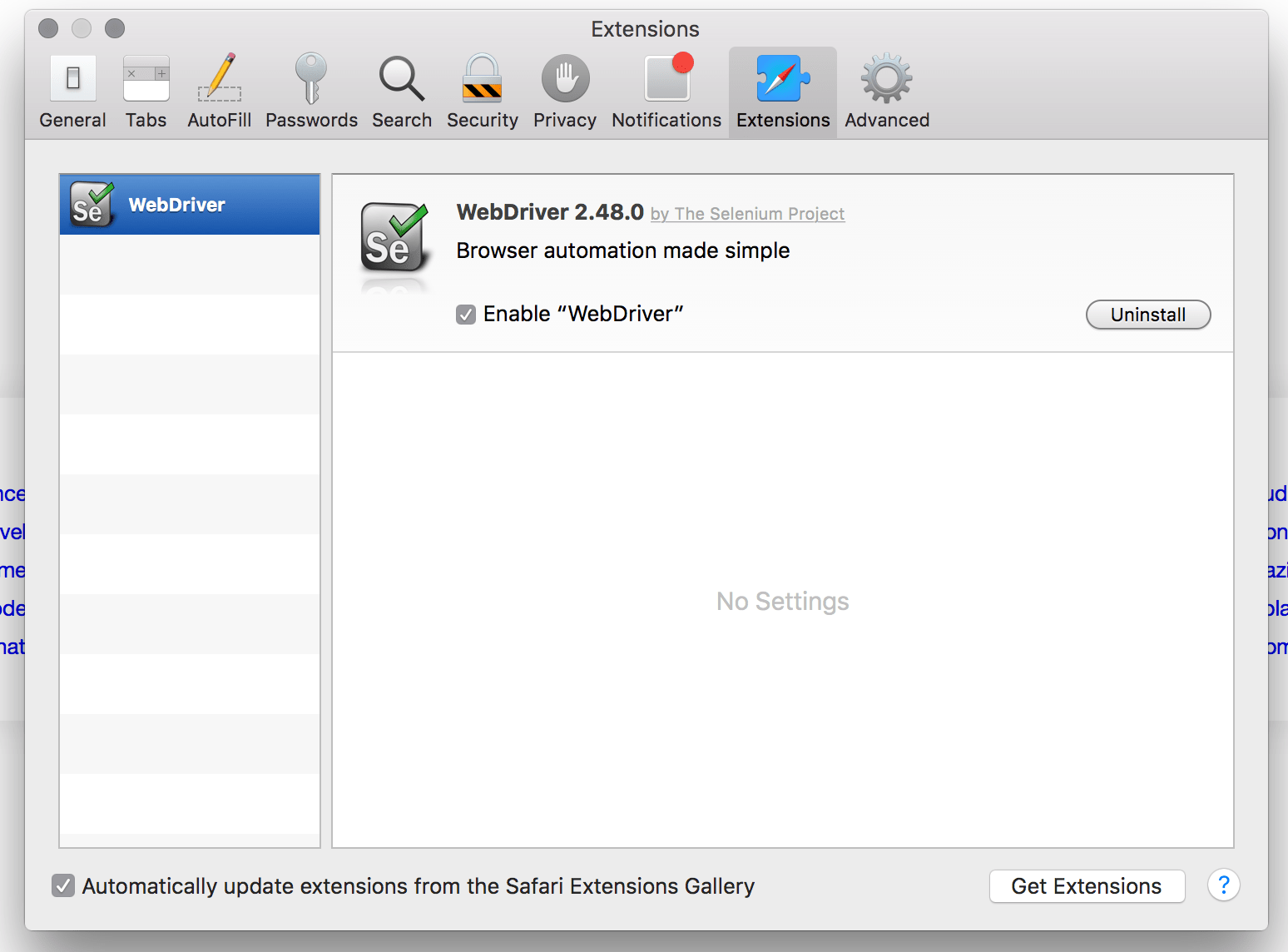Open the Search preferences
This screenshot has width=1288, height=952.
[402, 87]
